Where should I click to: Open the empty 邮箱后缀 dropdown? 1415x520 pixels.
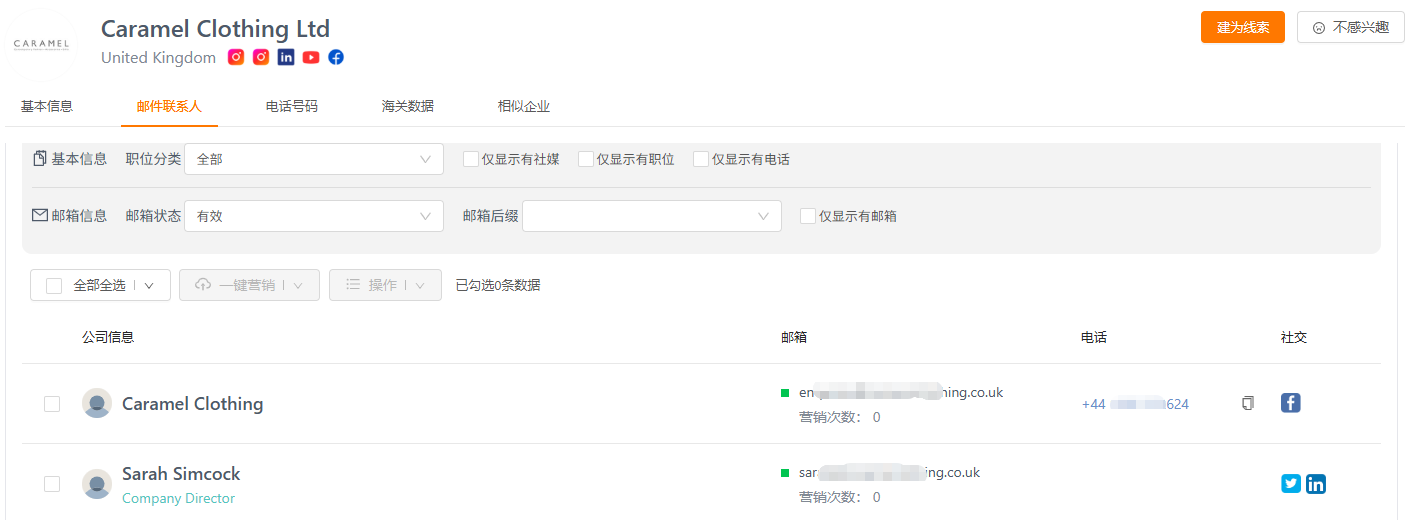[652, 216]
